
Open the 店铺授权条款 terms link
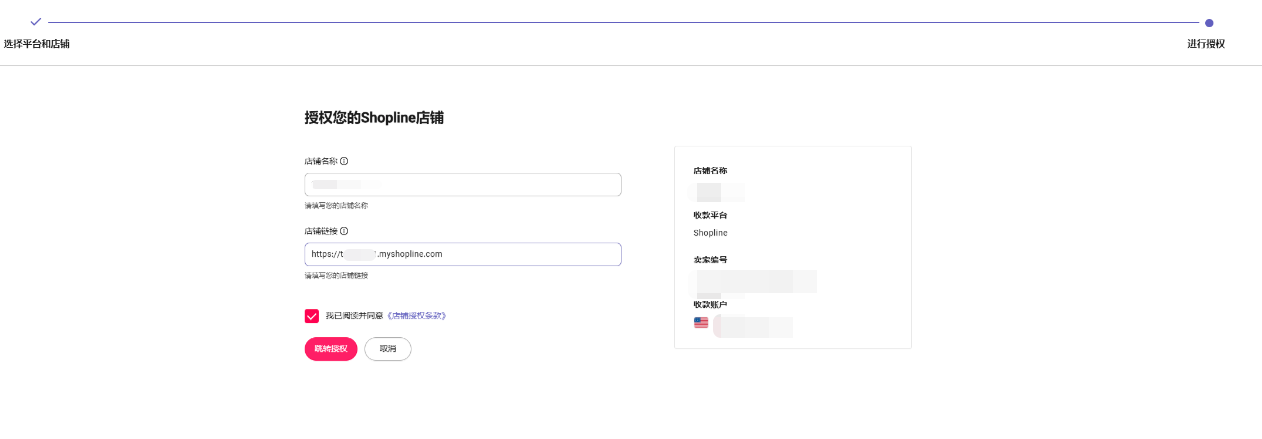[416, 316]
